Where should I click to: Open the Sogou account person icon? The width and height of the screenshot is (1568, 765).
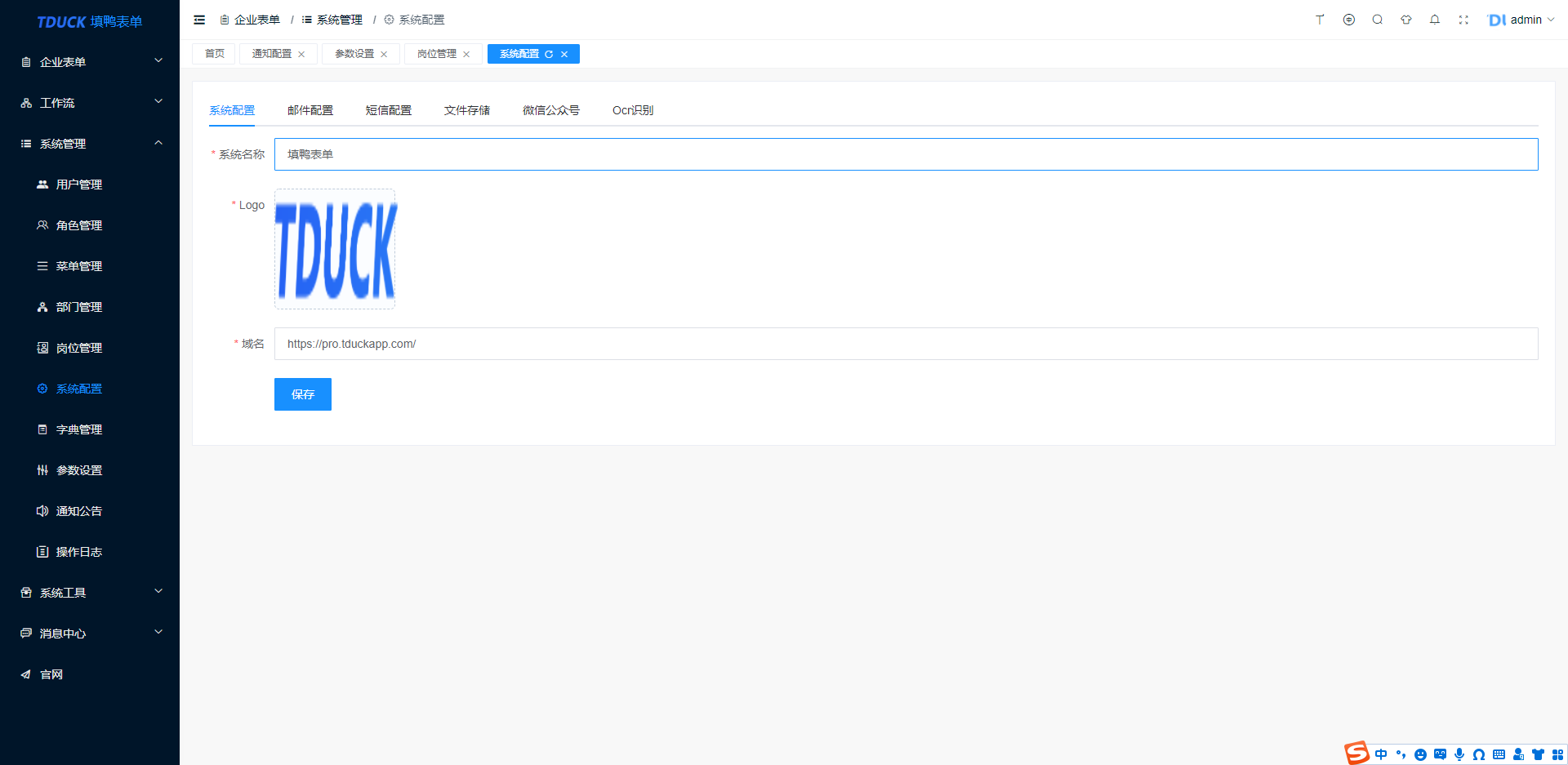tap(1518, 754)
